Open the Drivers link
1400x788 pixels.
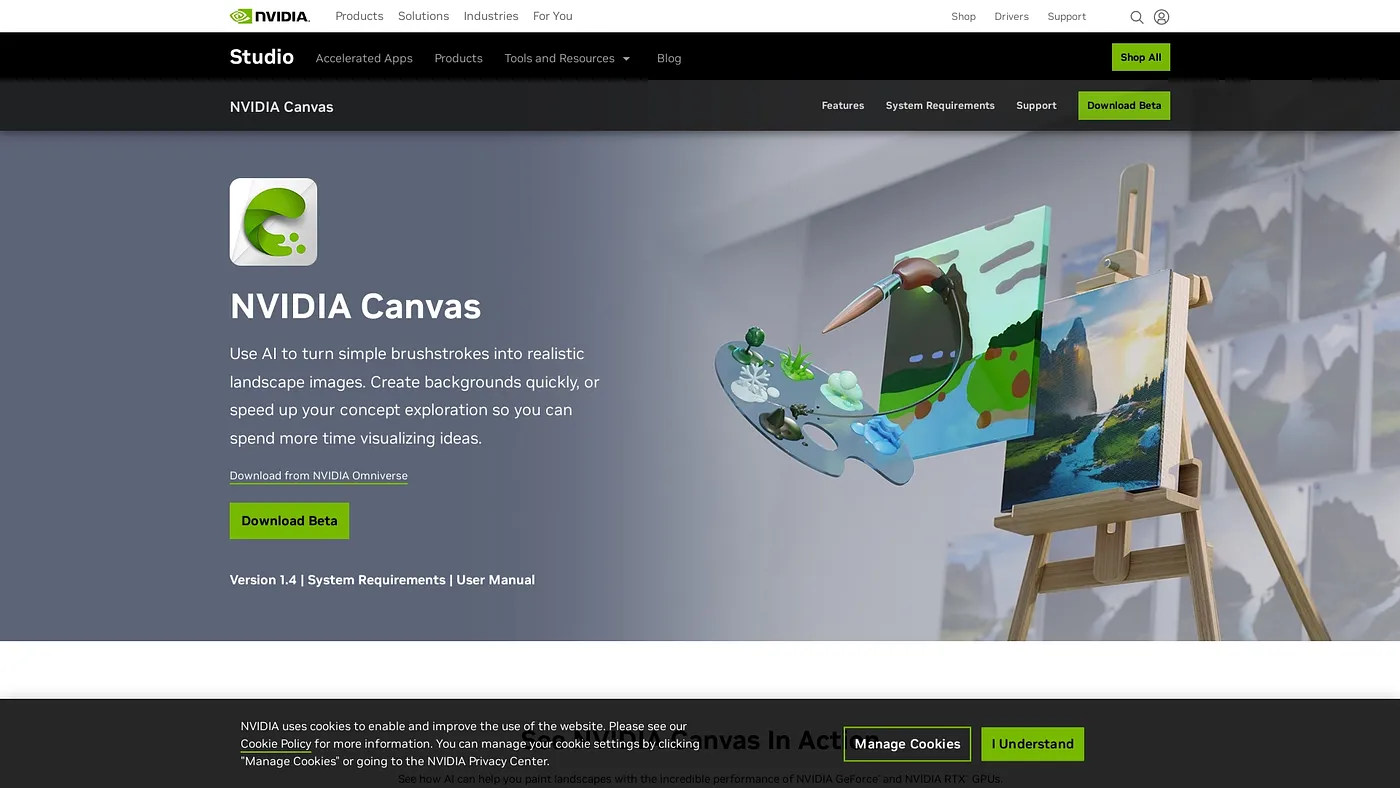click(x=1011, y=17)
